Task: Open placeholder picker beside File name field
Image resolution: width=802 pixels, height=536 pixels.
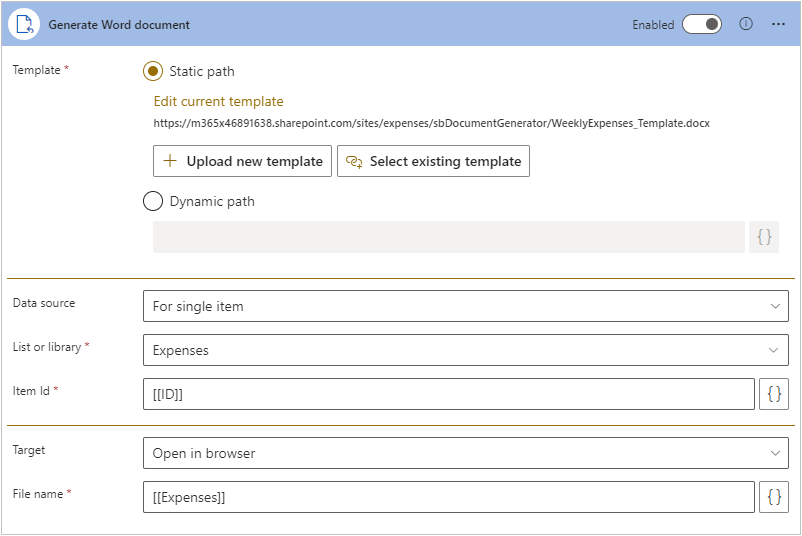Action: (774, 497)
